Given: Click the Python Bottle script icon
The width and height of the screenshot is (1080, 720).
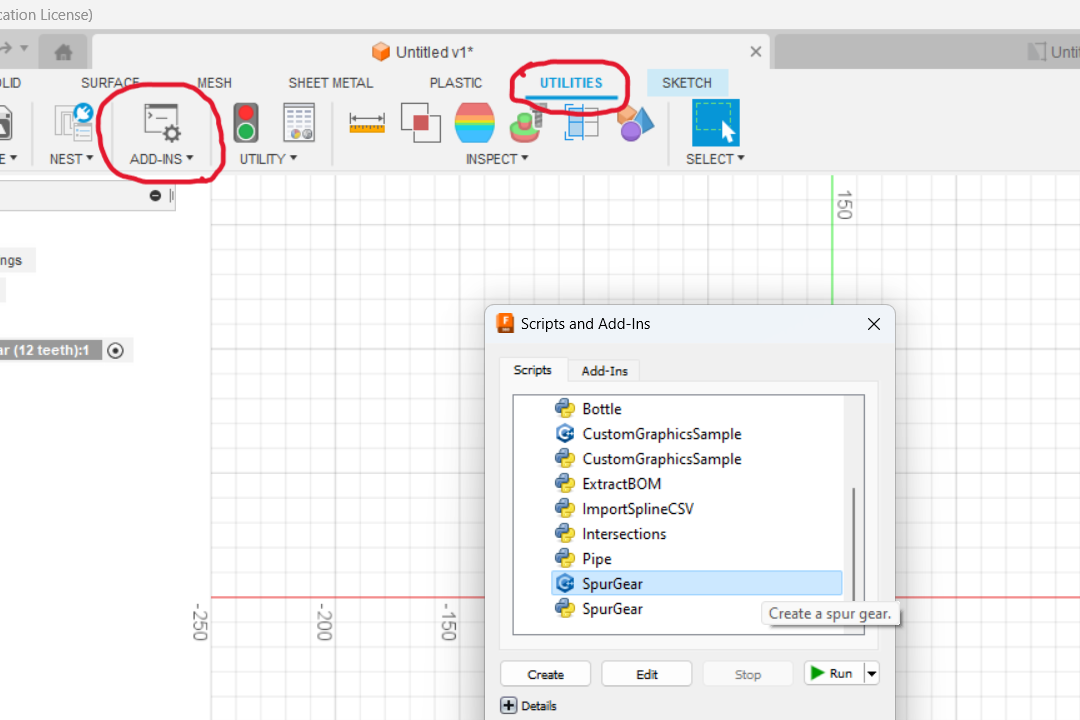Looking at the screenshot, I should point(565,409).
